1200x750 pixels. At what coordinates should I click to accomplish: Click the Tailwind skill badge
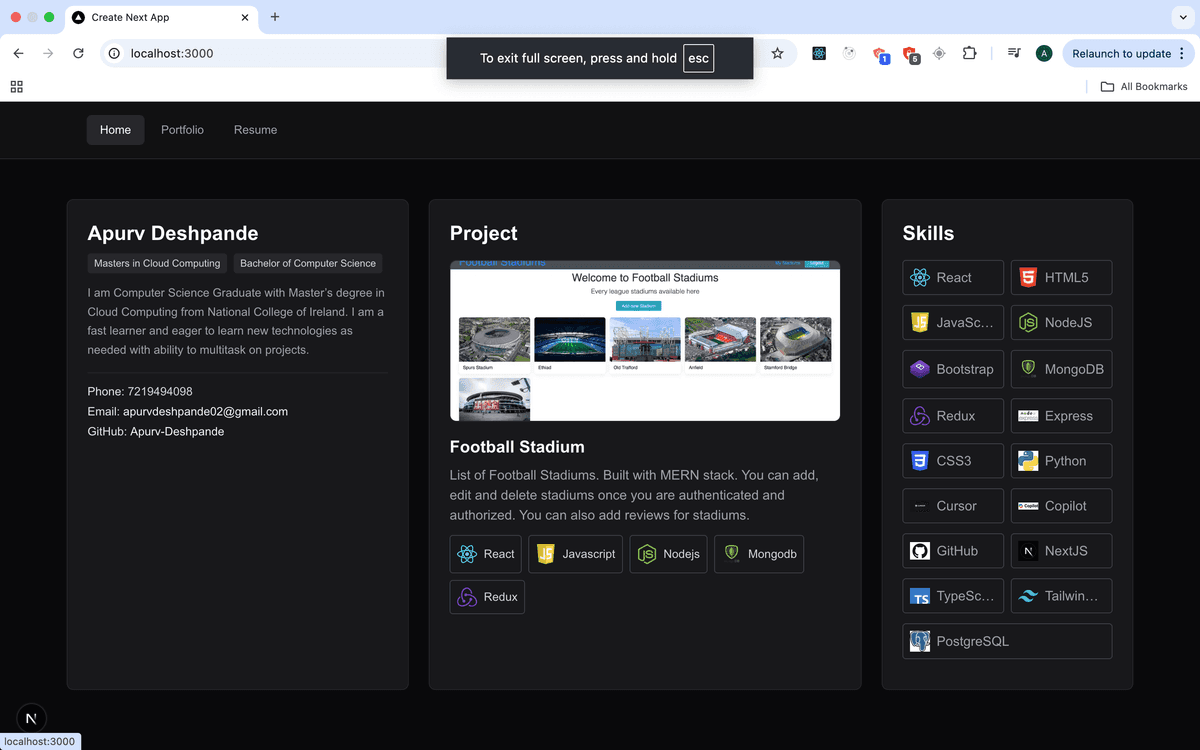point(1061,596)
